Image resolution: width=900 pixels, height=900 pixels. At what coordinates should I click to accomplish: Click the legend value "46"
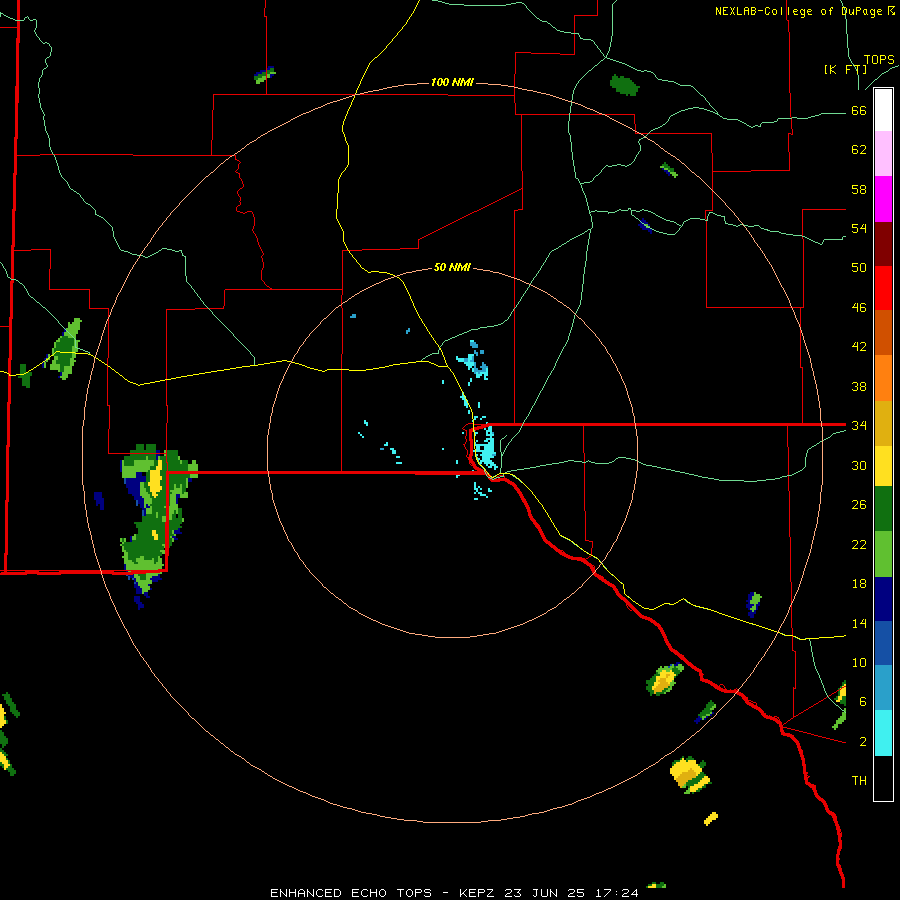(859, 308)
